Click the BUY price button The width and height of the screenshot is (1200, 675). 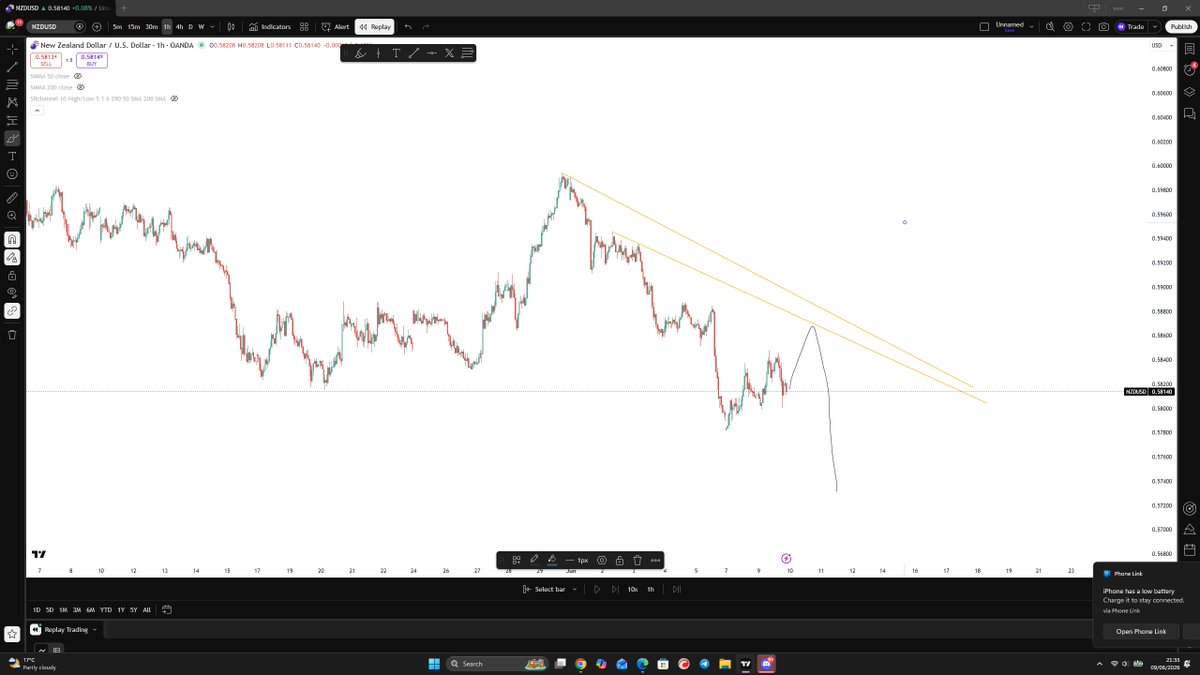[x=91, y=60]
